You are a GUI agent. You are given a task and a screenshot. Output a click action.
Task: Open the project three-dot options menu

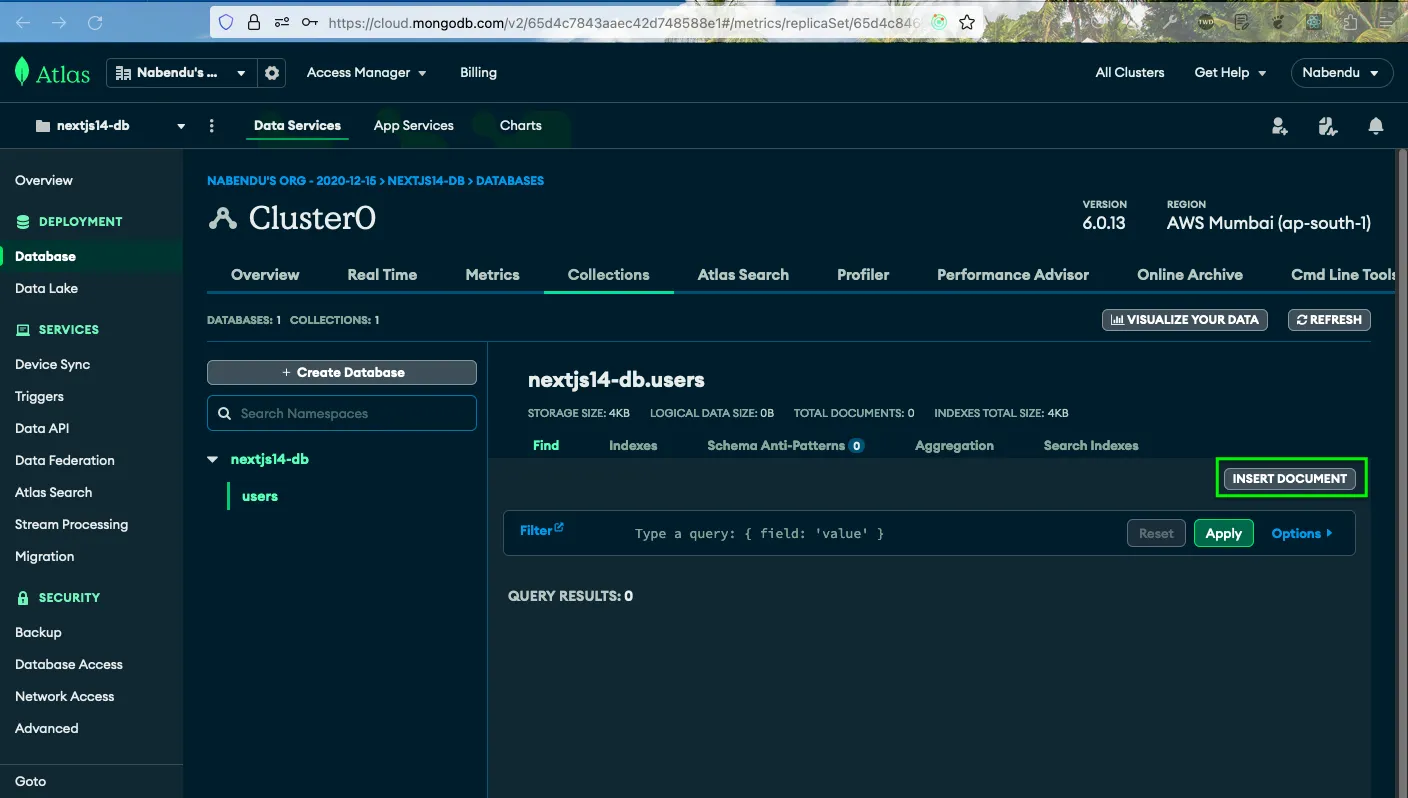coord(211,126)
